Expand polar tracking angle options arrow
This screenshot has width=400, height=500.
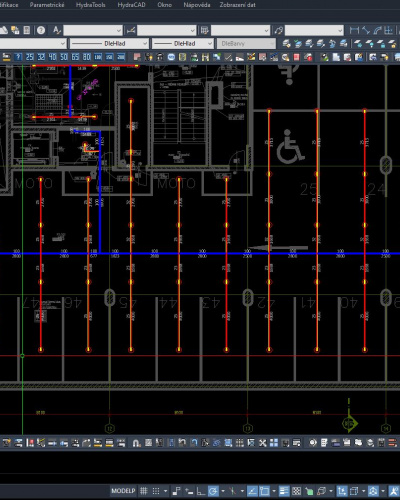223,491
